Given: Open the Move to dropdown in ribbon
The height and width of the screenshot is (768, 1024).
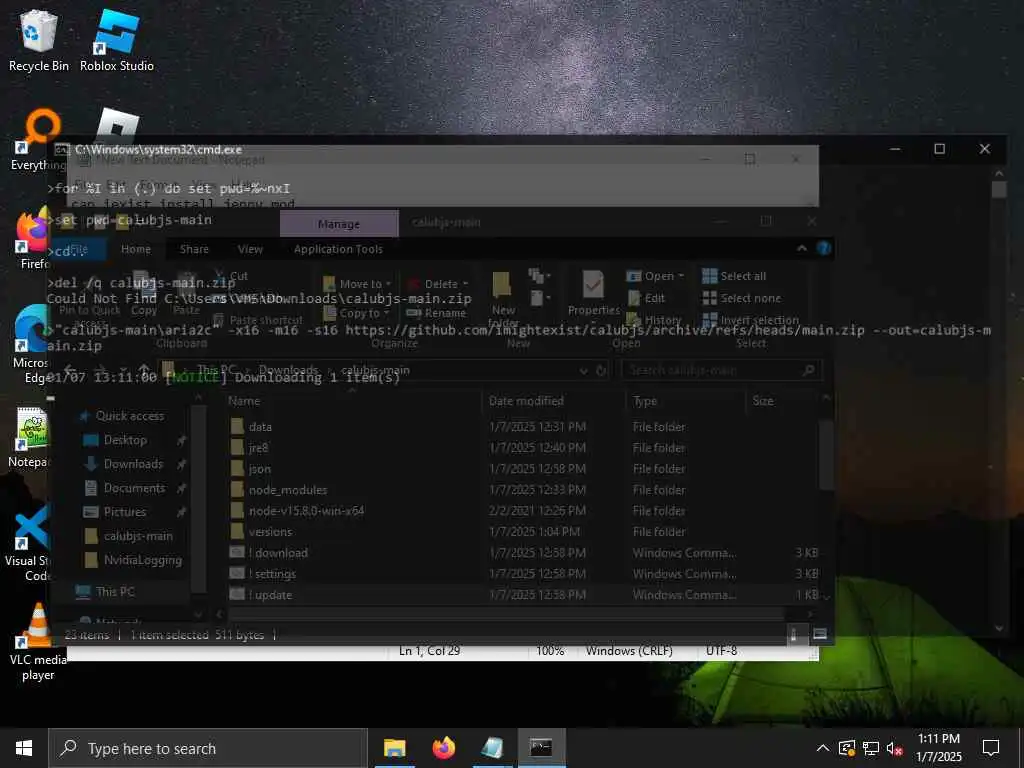Looking at the screenshot, I should click(357, 284).
